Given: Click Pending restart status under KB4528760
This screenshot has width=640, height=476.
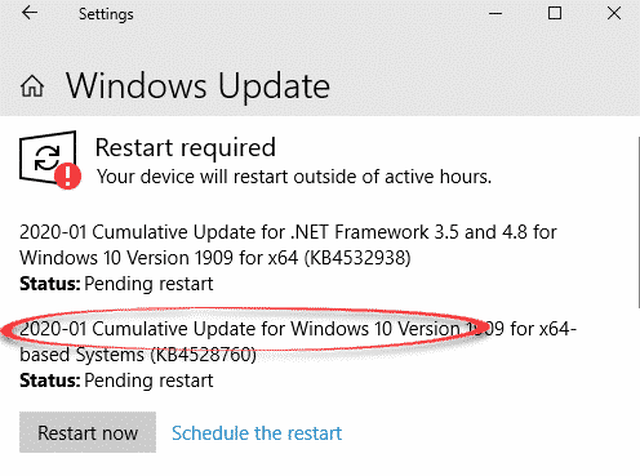Looking at the screenshot, I should click(148, 381).
